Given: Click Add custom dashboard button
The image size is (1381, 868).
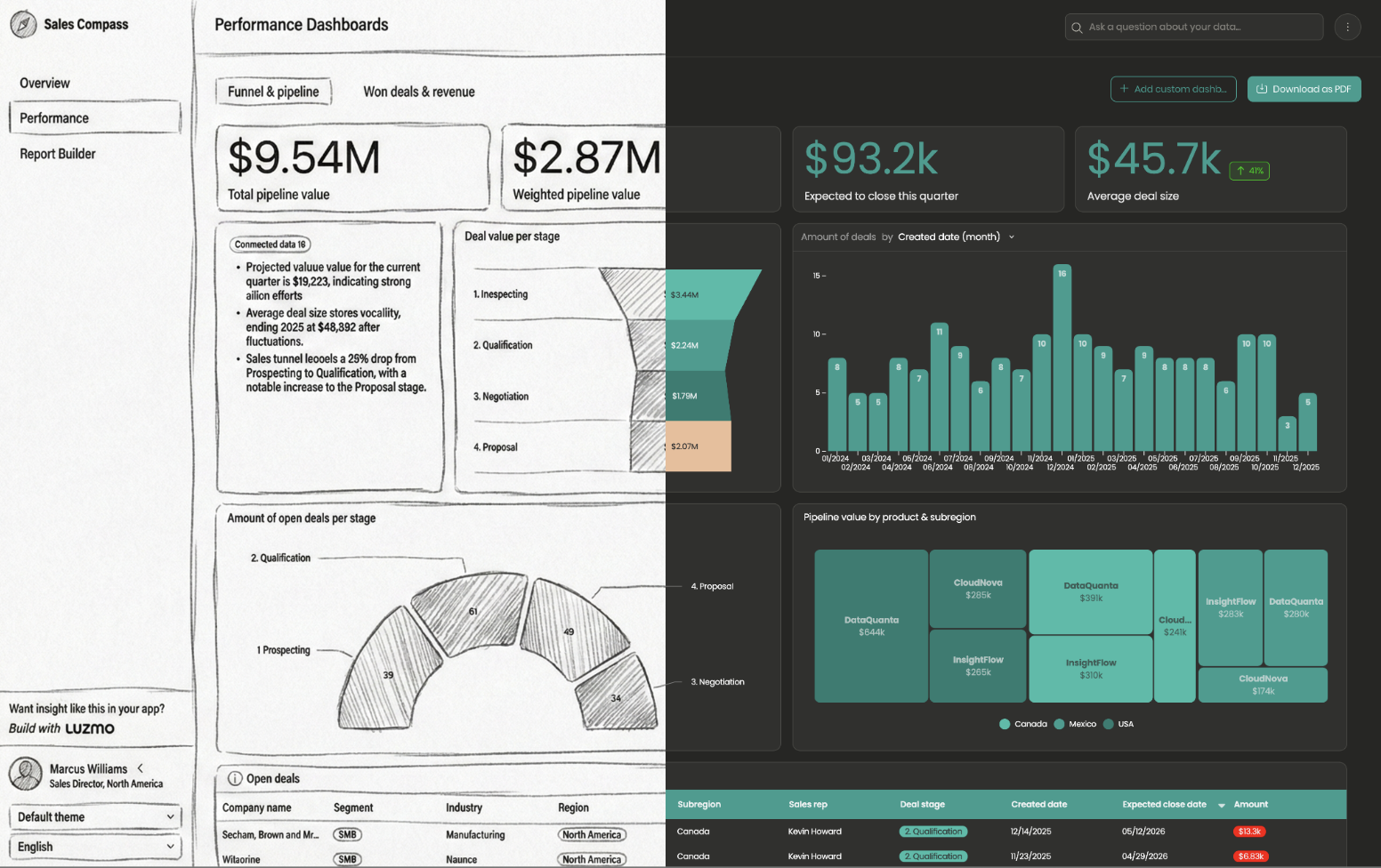Looking at the screenshot, I should tap(1173, 89).
